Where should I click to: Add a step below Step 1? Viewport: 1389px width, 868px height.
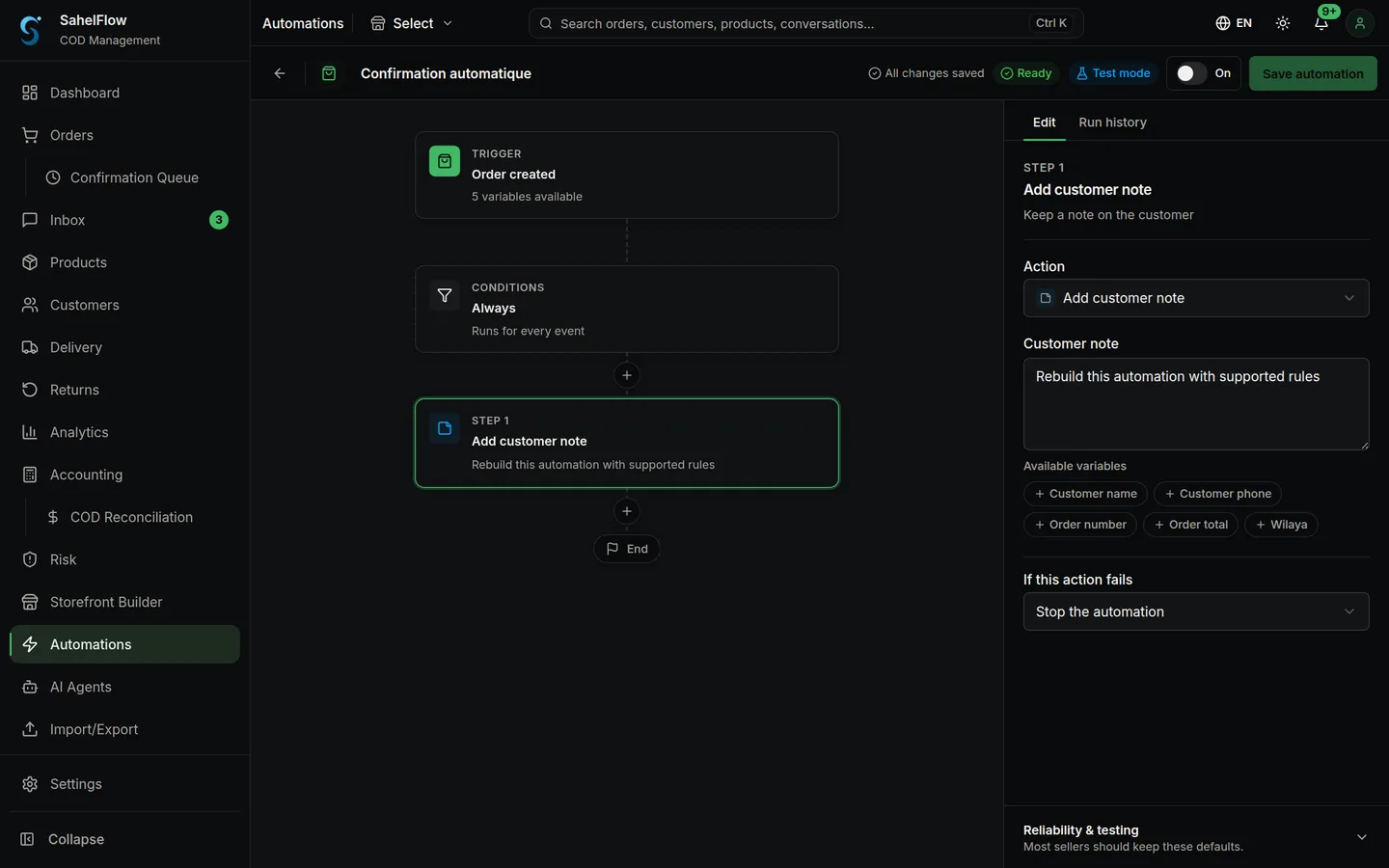[627, 511]
